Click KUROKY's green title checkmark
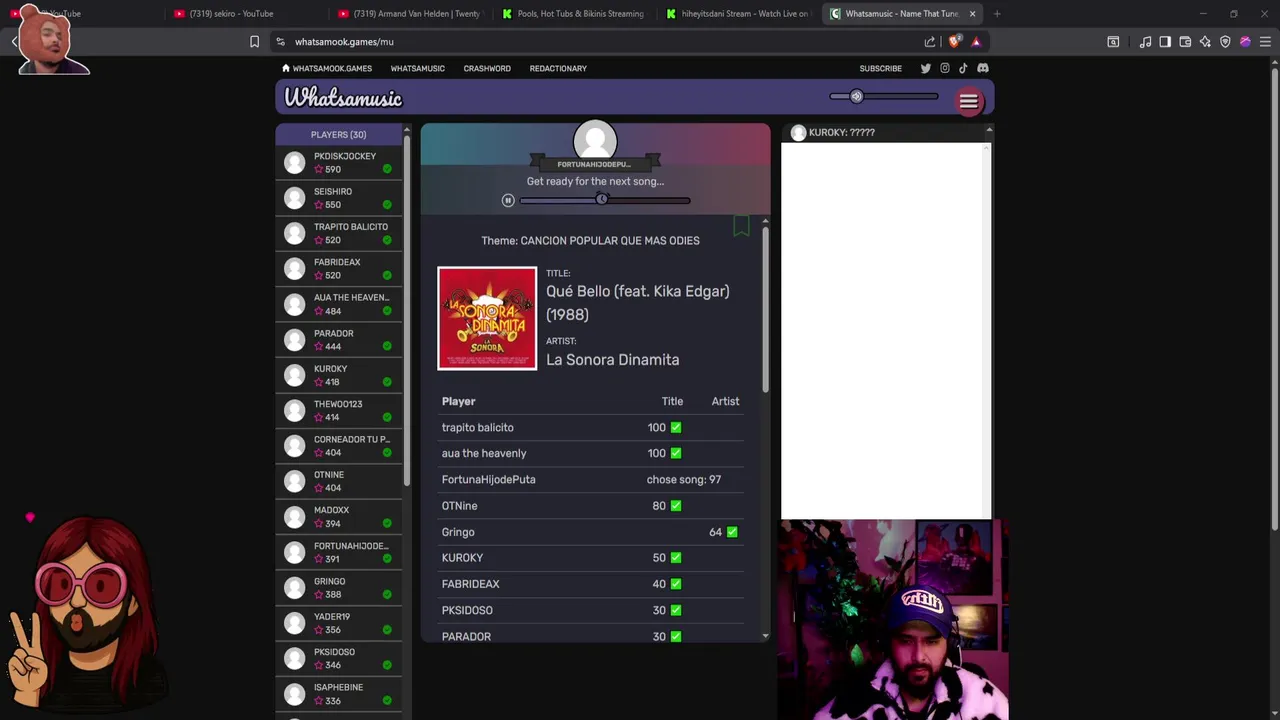The width and height of the screenshot is (1280, 720). [x=676, y=558]
